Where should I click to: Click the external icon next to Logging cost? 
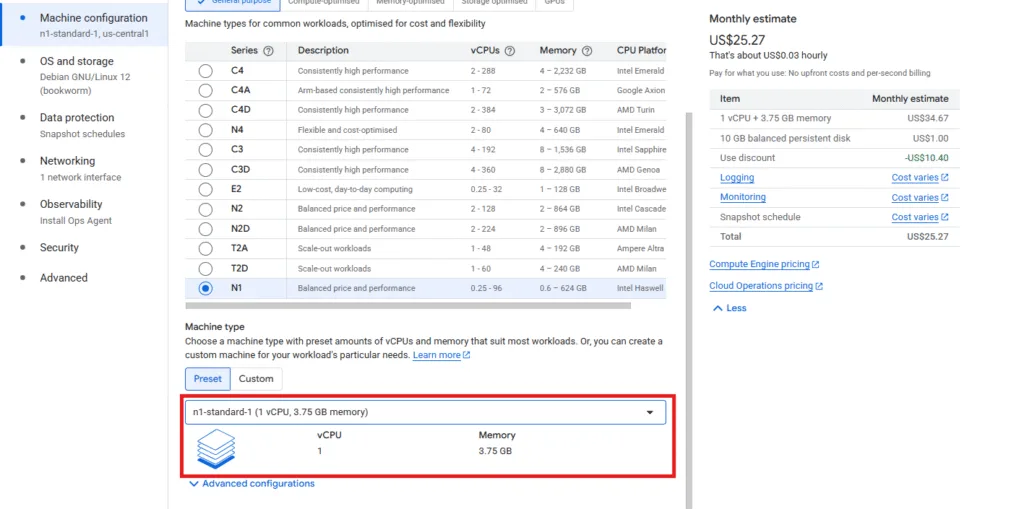point(944,178)
